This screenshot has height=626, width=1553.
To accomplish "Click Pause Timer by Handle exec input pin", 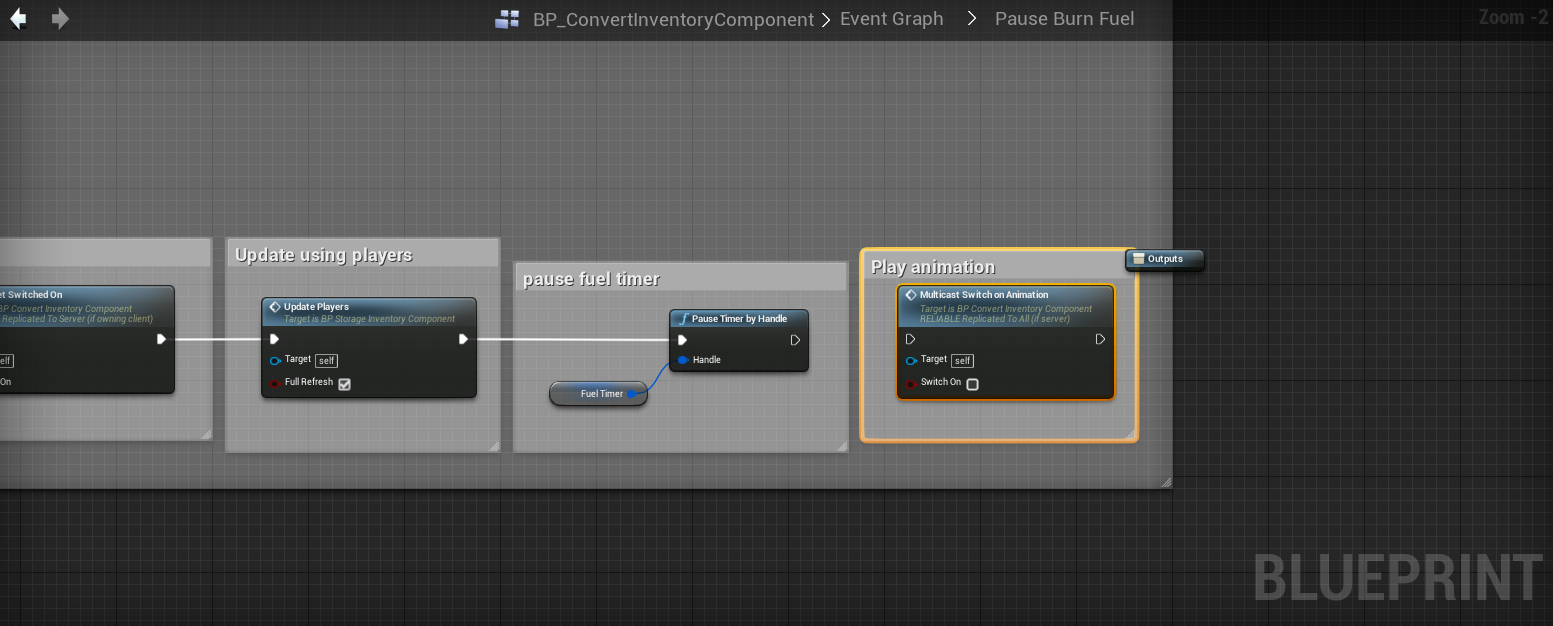I will (x=682, y=340).
